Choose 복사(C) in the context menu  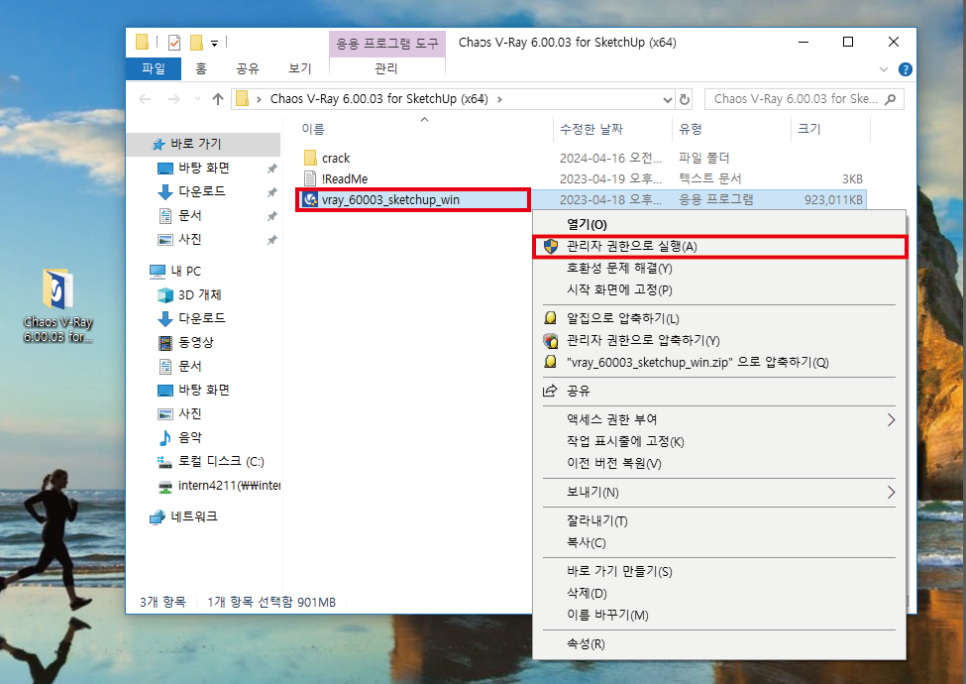pos(719,543)
